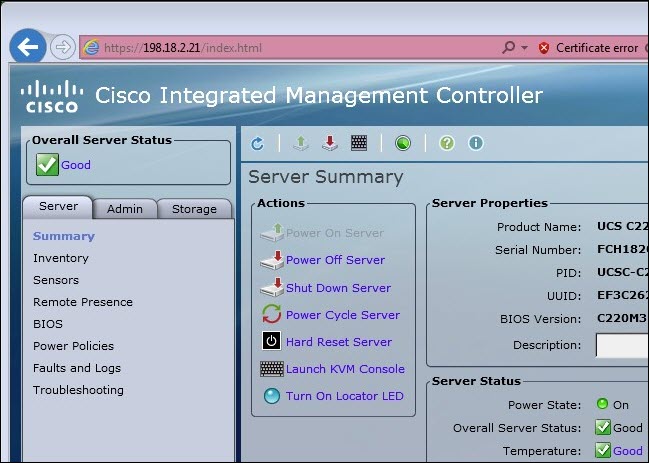
Task: Click the Power Cycle Server link
Action: pos(343,315)
